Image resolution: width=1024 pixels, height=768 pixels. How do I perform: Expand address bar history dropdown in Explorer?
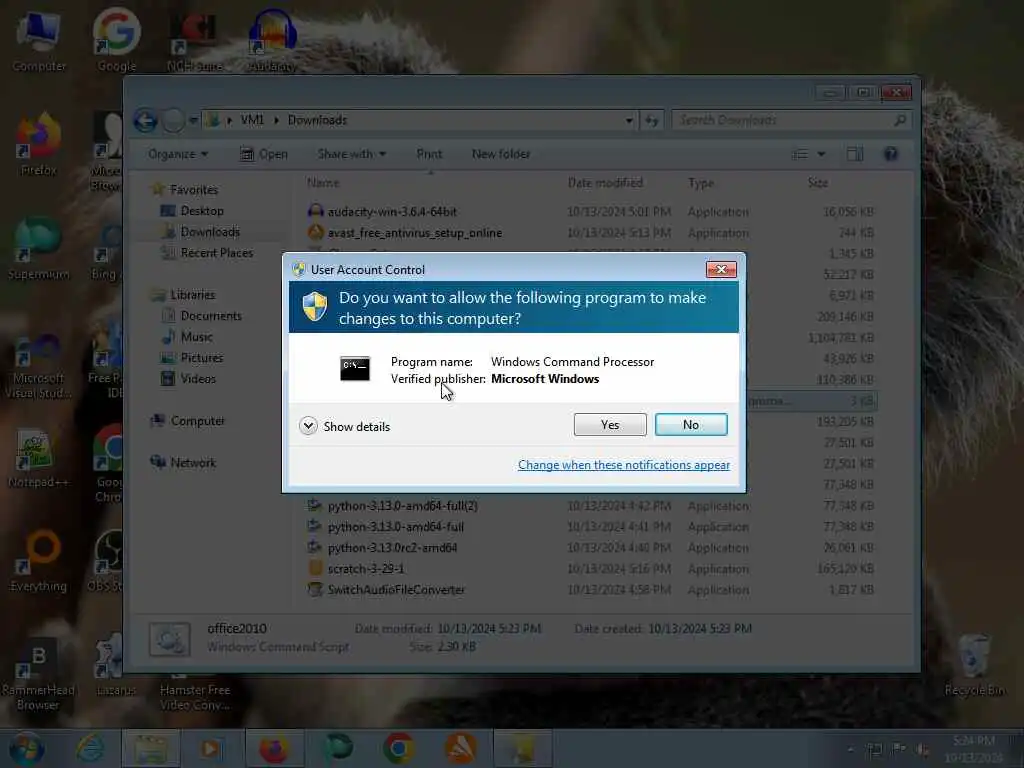pos(629,120)
